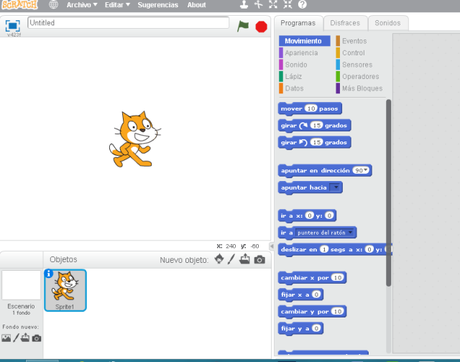Click the fijar y a block
The width and height of the screenshot is (460, 362).
pos(301,329)
